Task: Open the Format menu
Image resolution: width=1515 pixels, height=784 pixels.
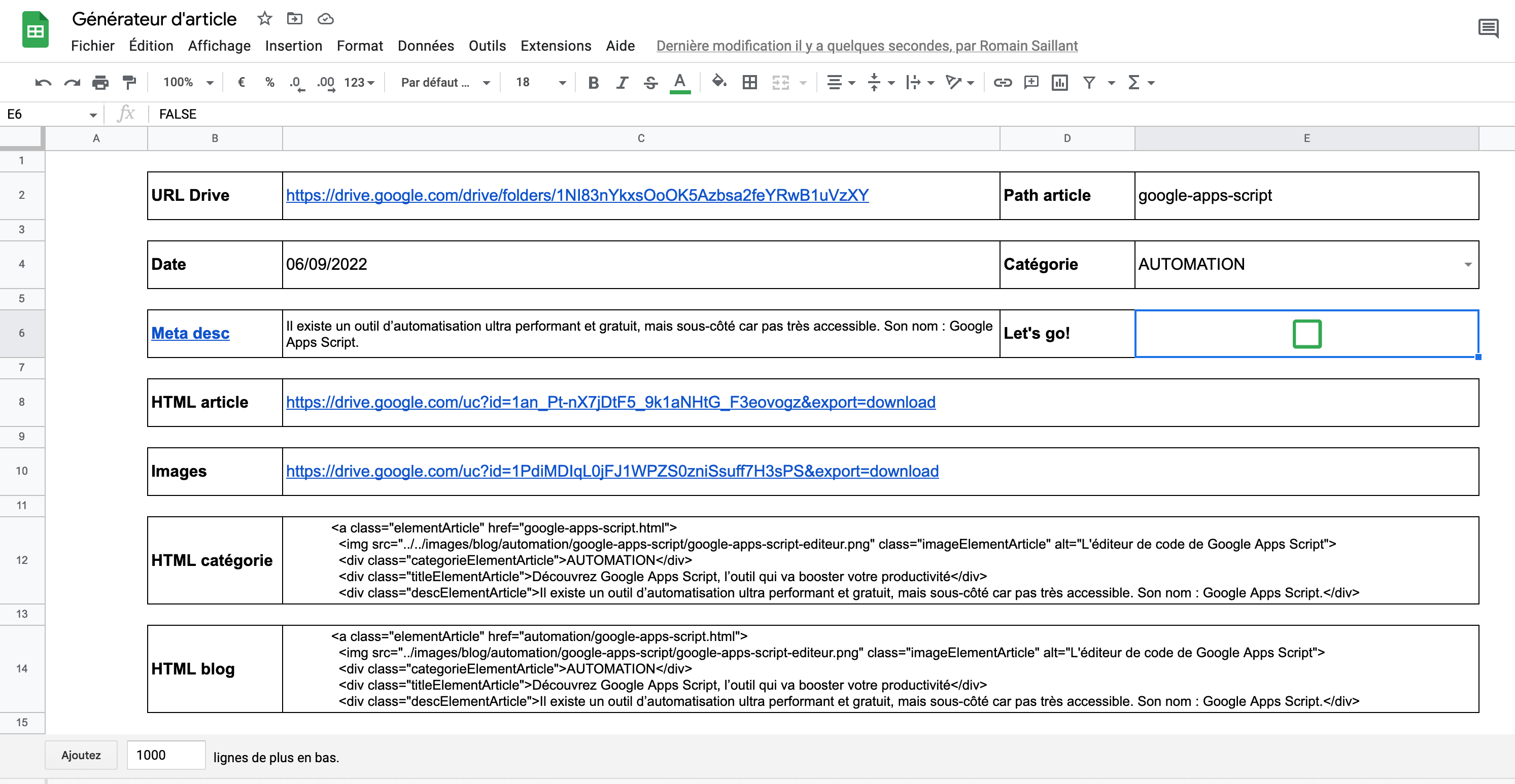Action: (x=359, y=46)
